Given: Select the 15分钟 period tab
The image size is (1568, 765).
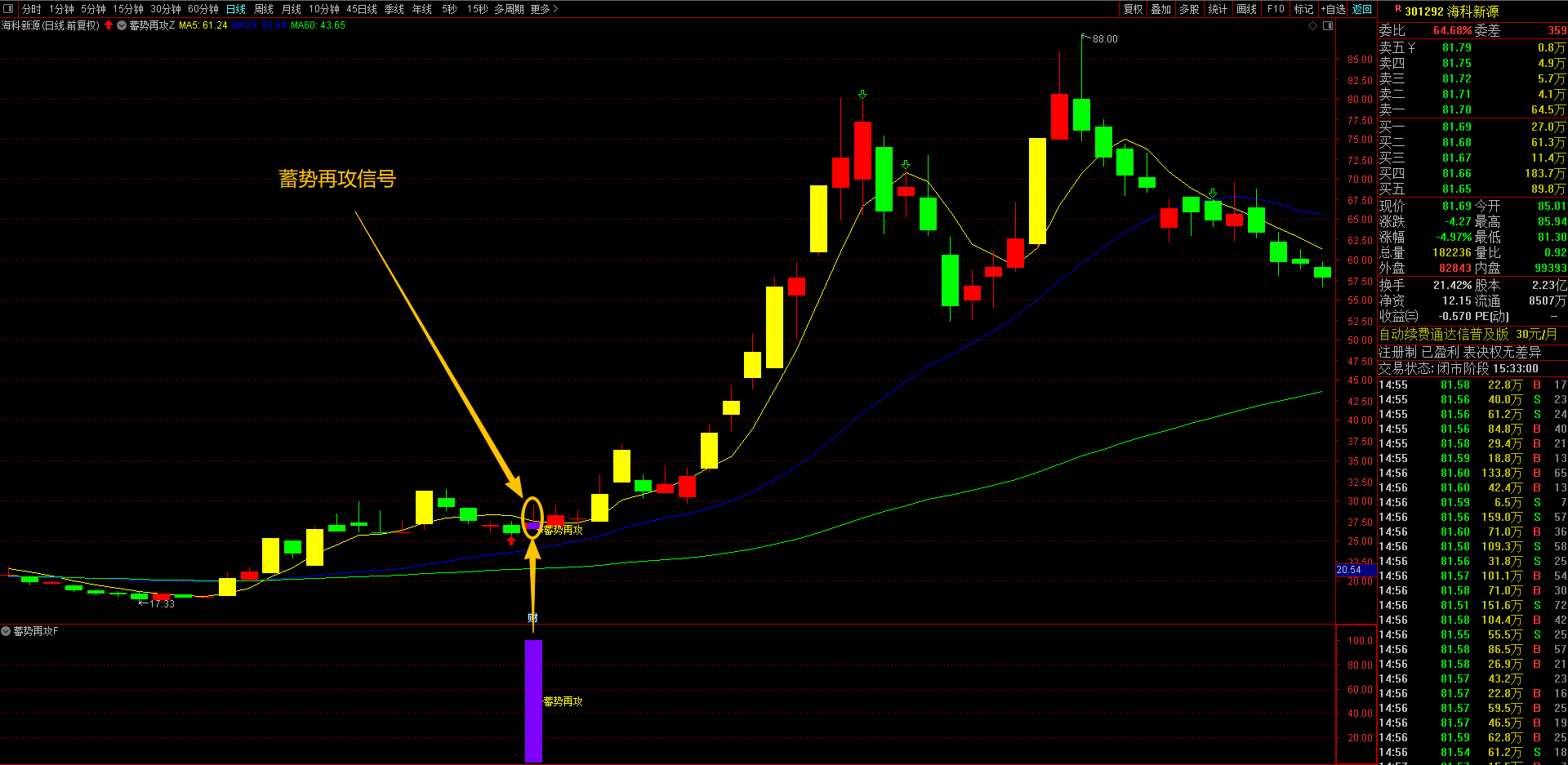Looking at the screenshot, I should pos(128,9).
